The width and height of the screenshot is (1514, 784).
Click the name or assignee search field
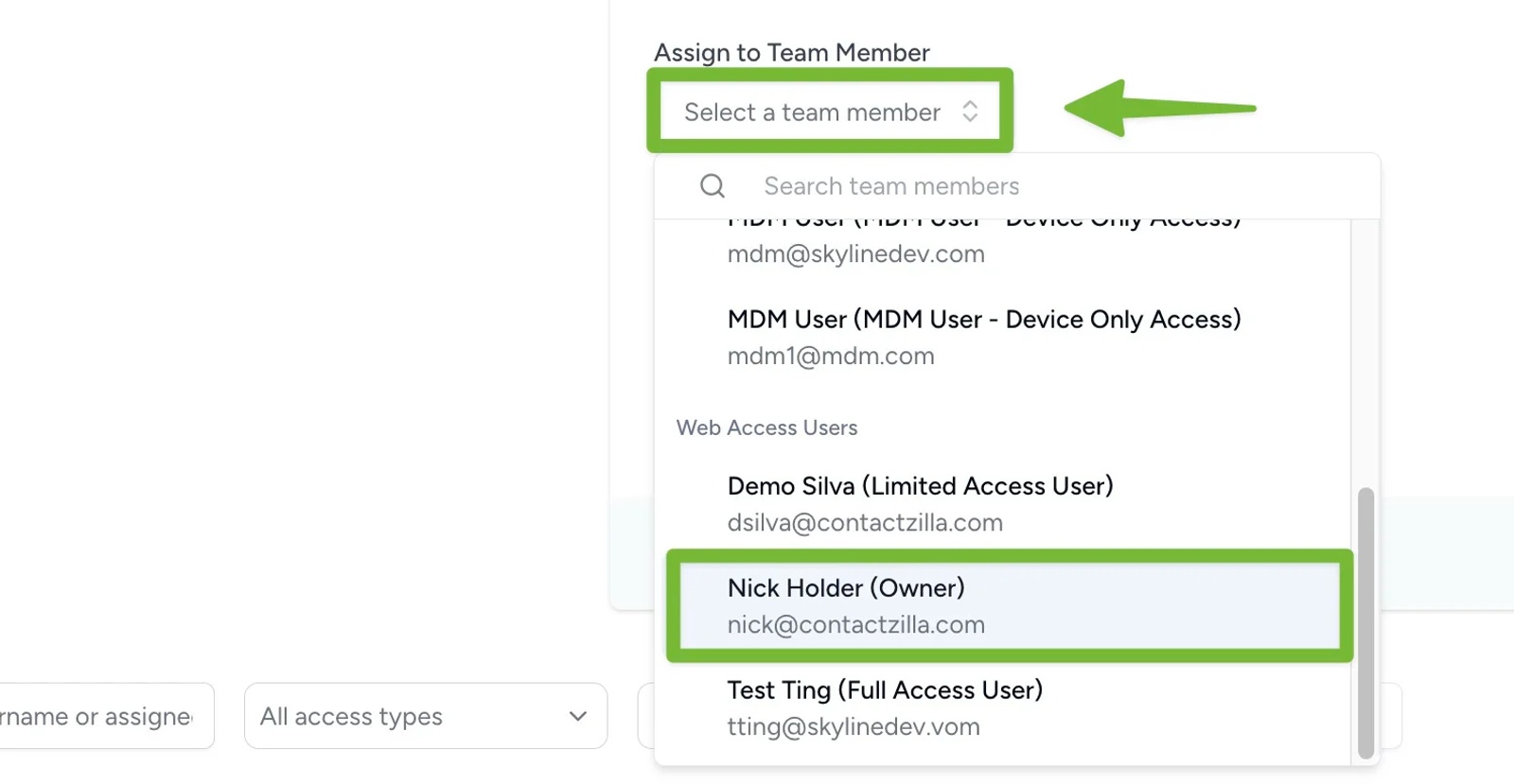tap(106, 716)
